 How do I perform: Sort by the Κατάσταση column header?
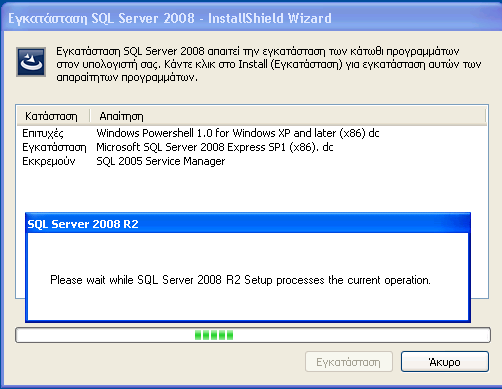click(53, 116)
